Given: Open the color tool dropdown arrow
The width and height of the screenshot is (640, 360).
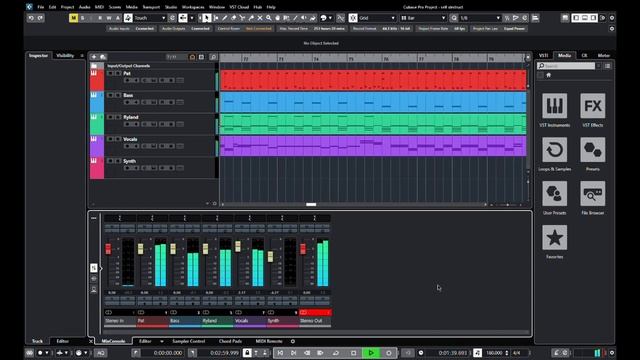Looking at the screenshot, I should pyautogui.click(x=330, y=18).
